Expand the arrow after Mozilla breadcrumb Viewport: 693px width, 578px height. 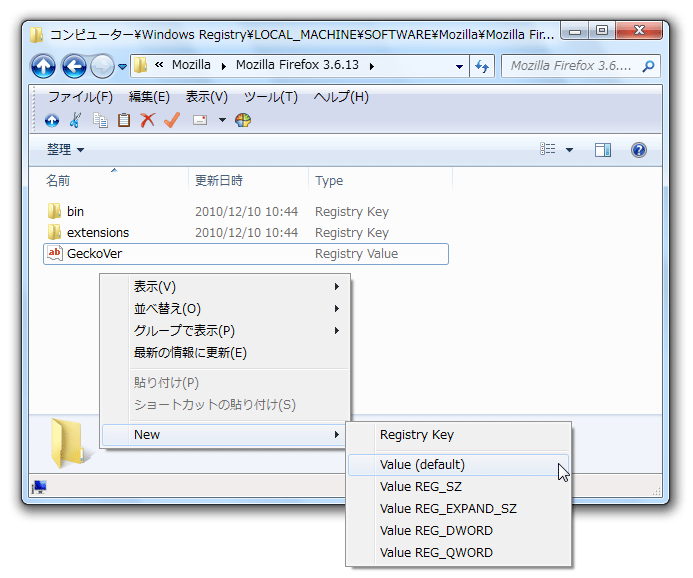pos(224,66)
